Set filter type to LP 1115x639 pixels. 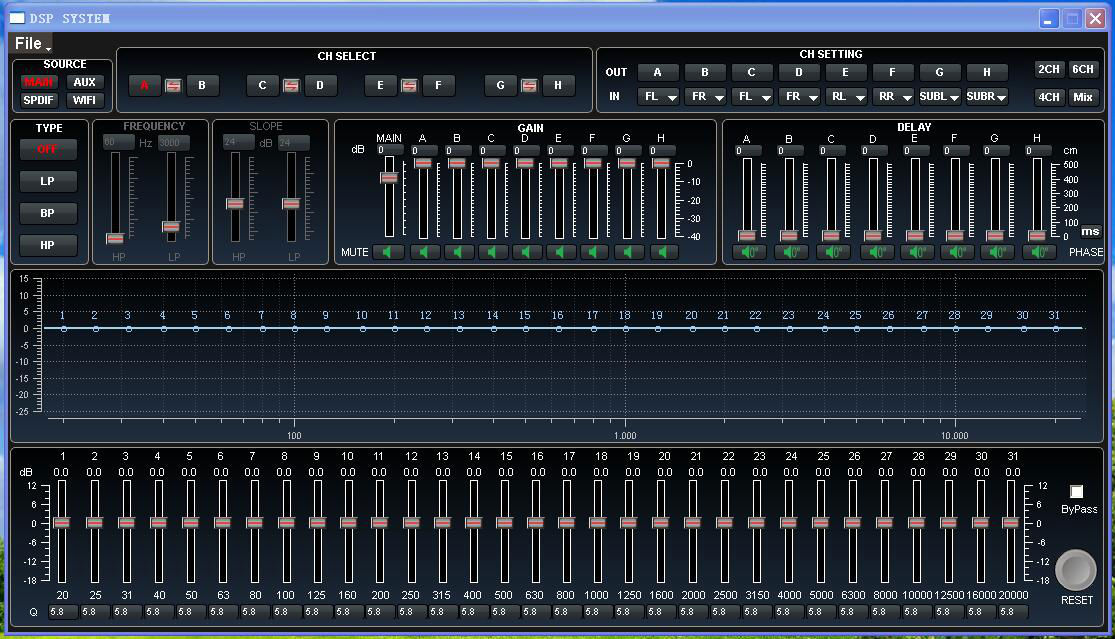click(48, 182)
